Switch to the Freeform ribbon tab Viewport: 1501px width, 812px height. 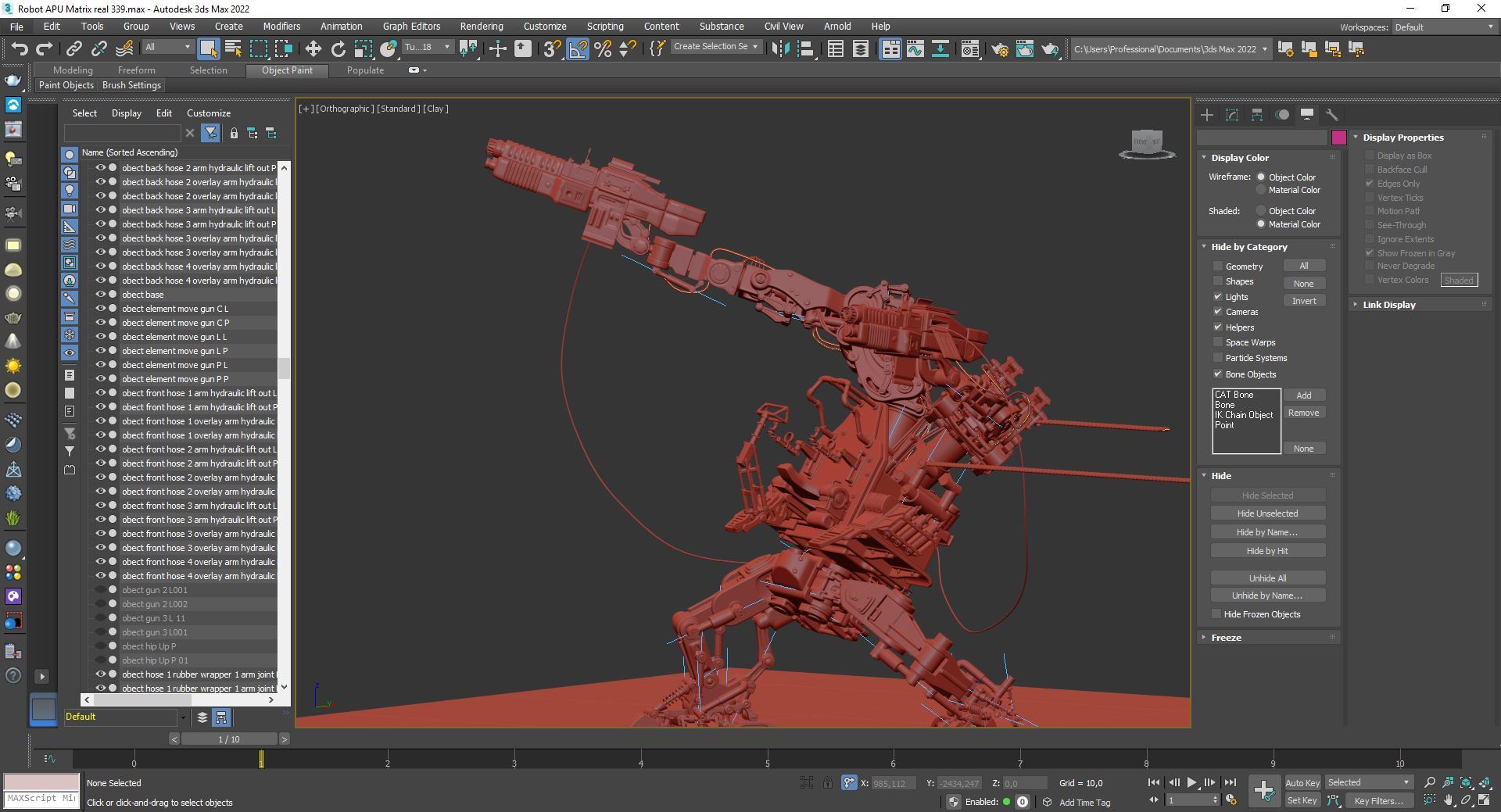pos(136,70)
